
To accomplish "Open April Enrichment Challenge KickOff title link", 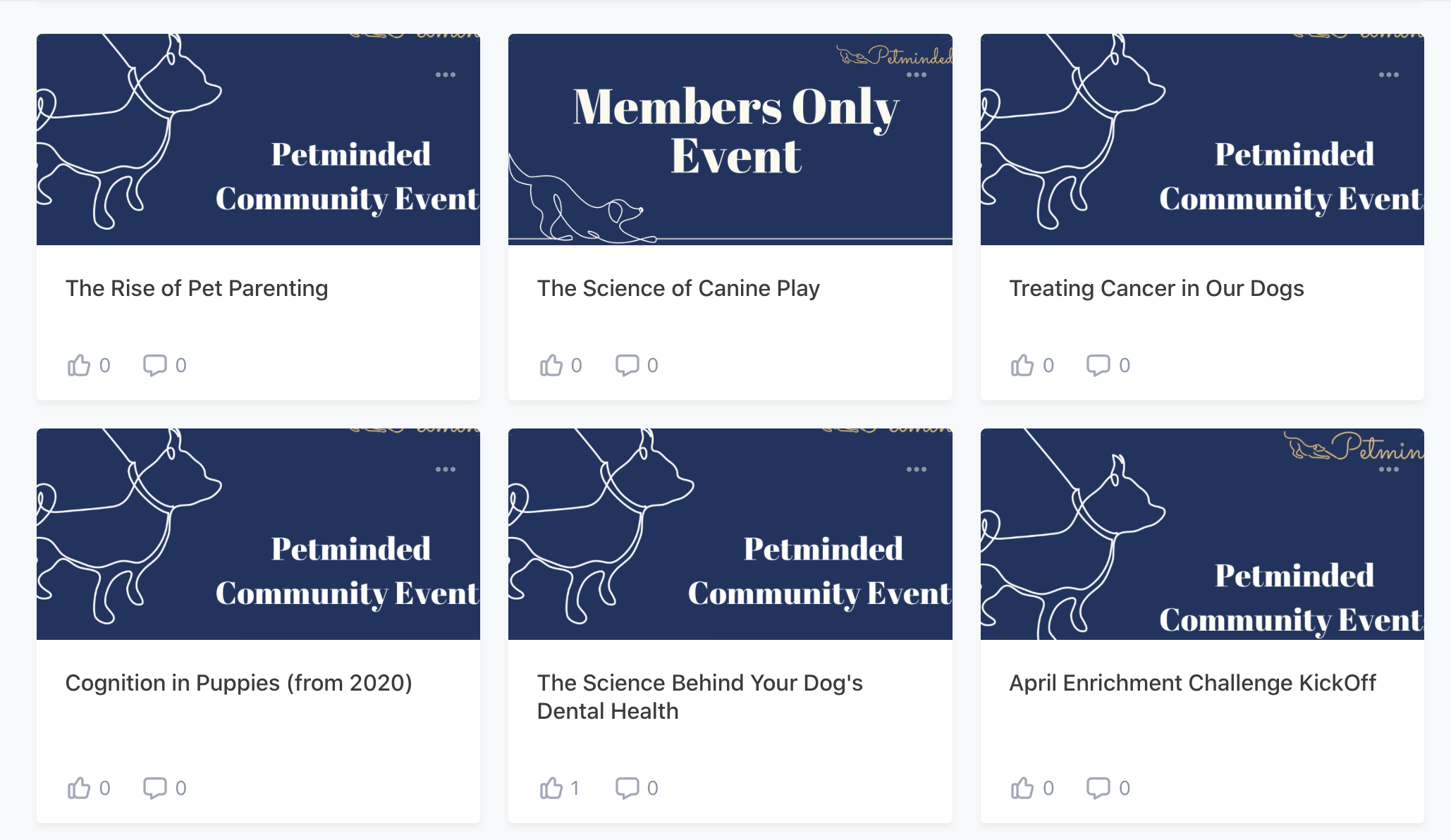I will [1192, 683].
